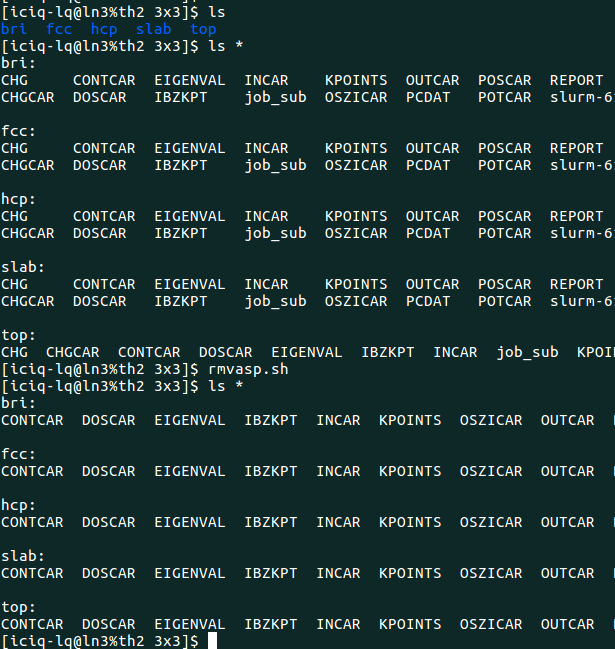Click the blue "fcc" directory name
Screen dimensions: 615x649
59,29
